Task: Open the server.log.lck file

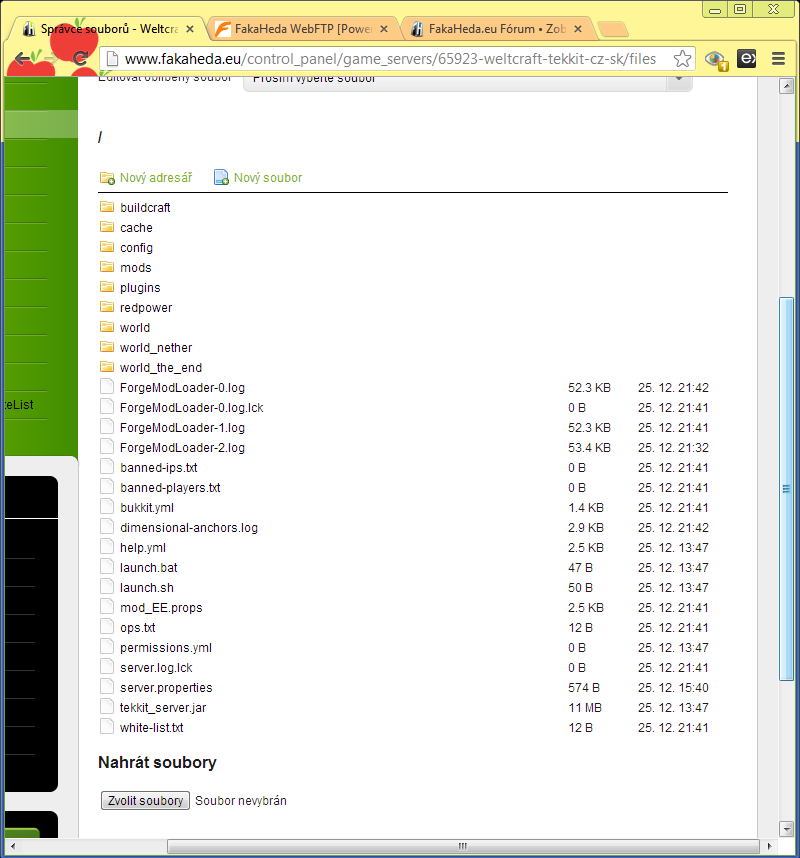Action: [x=156, y=668]
